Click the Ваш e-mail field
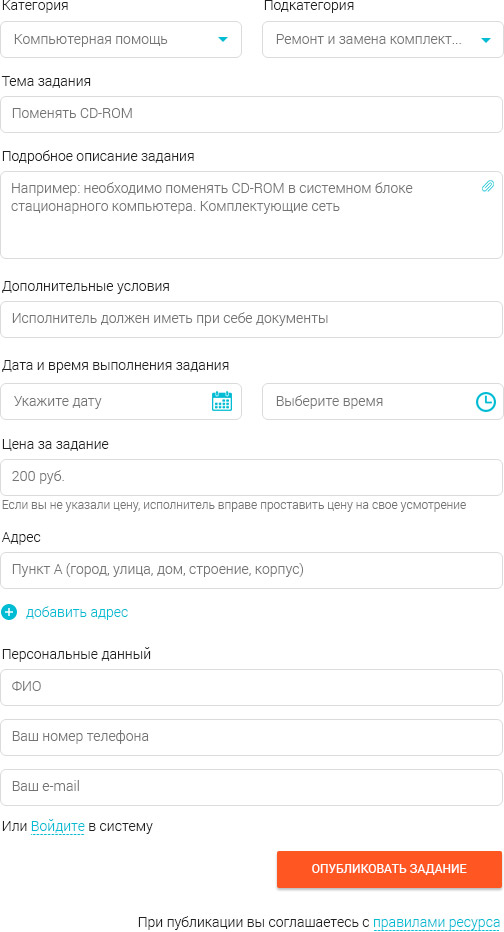Image resolution: width=504 pixels, height=932 pixels. click(x=252, y=788)
